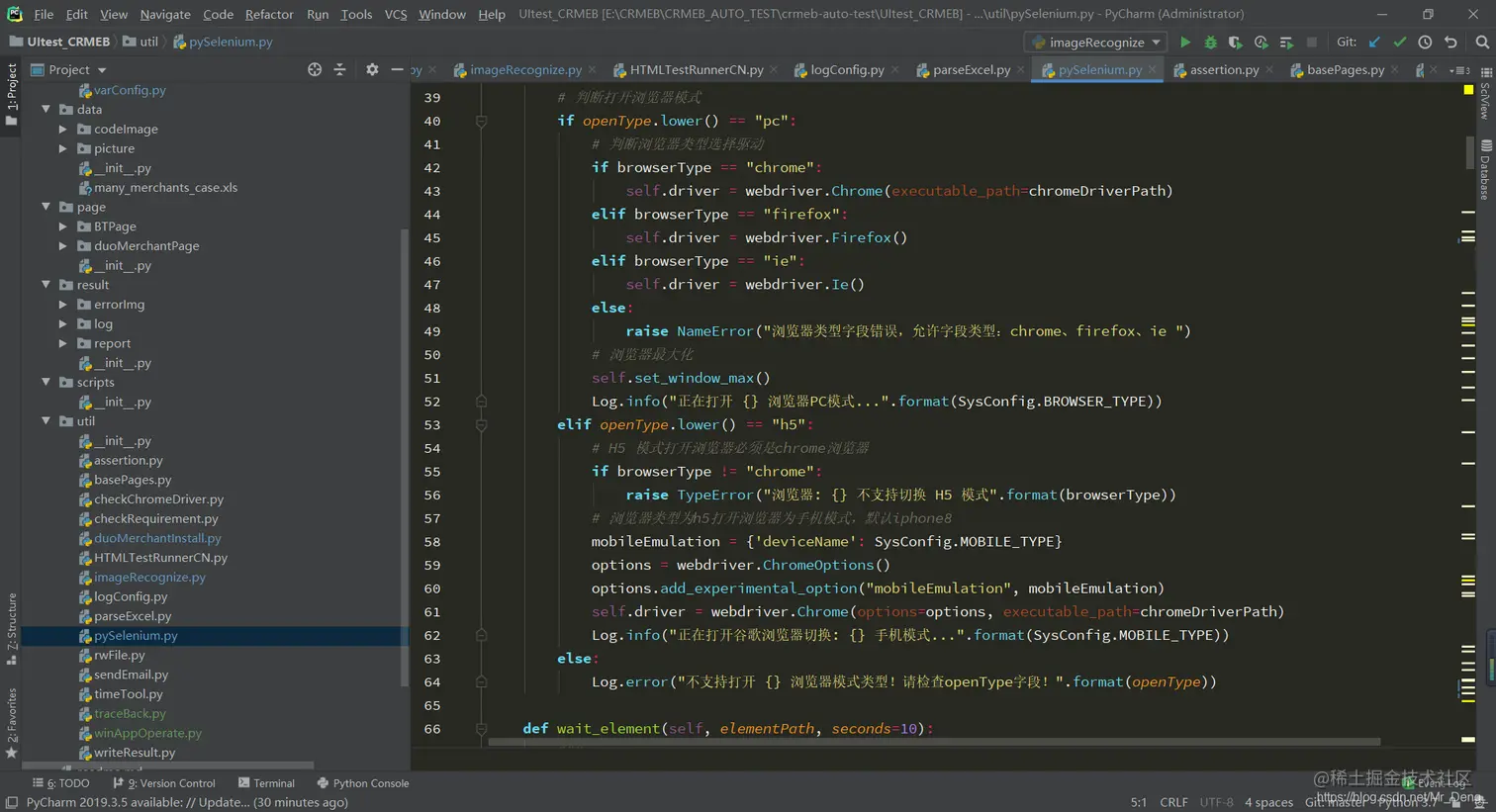The height and width of the screenshot is (812, 1496).
Task: Collapse all in the Project panel
Action: pyautogui.click(x=339, y=69)
